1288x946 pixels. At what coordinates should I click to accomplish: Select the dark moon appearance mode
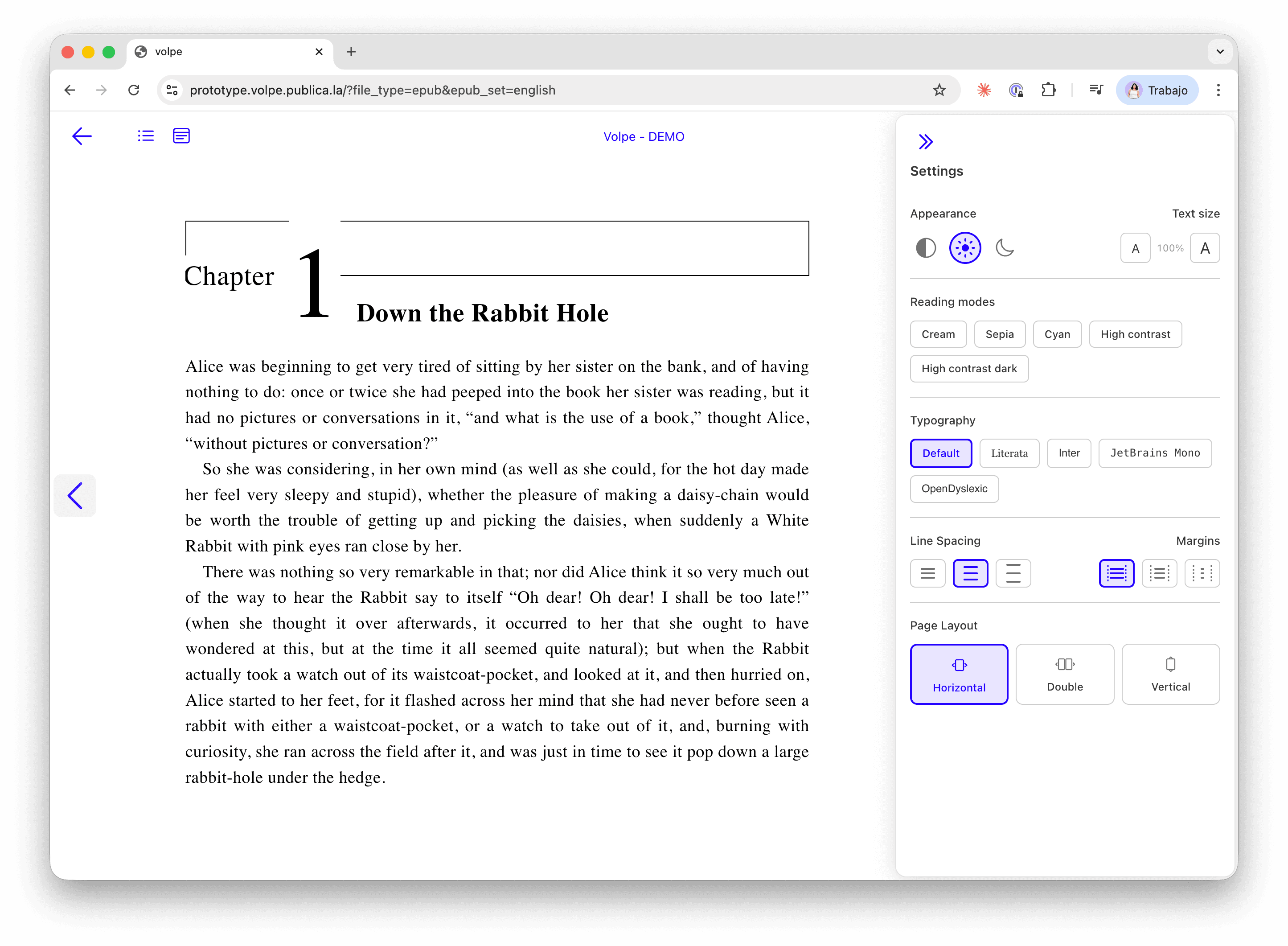1005,248
